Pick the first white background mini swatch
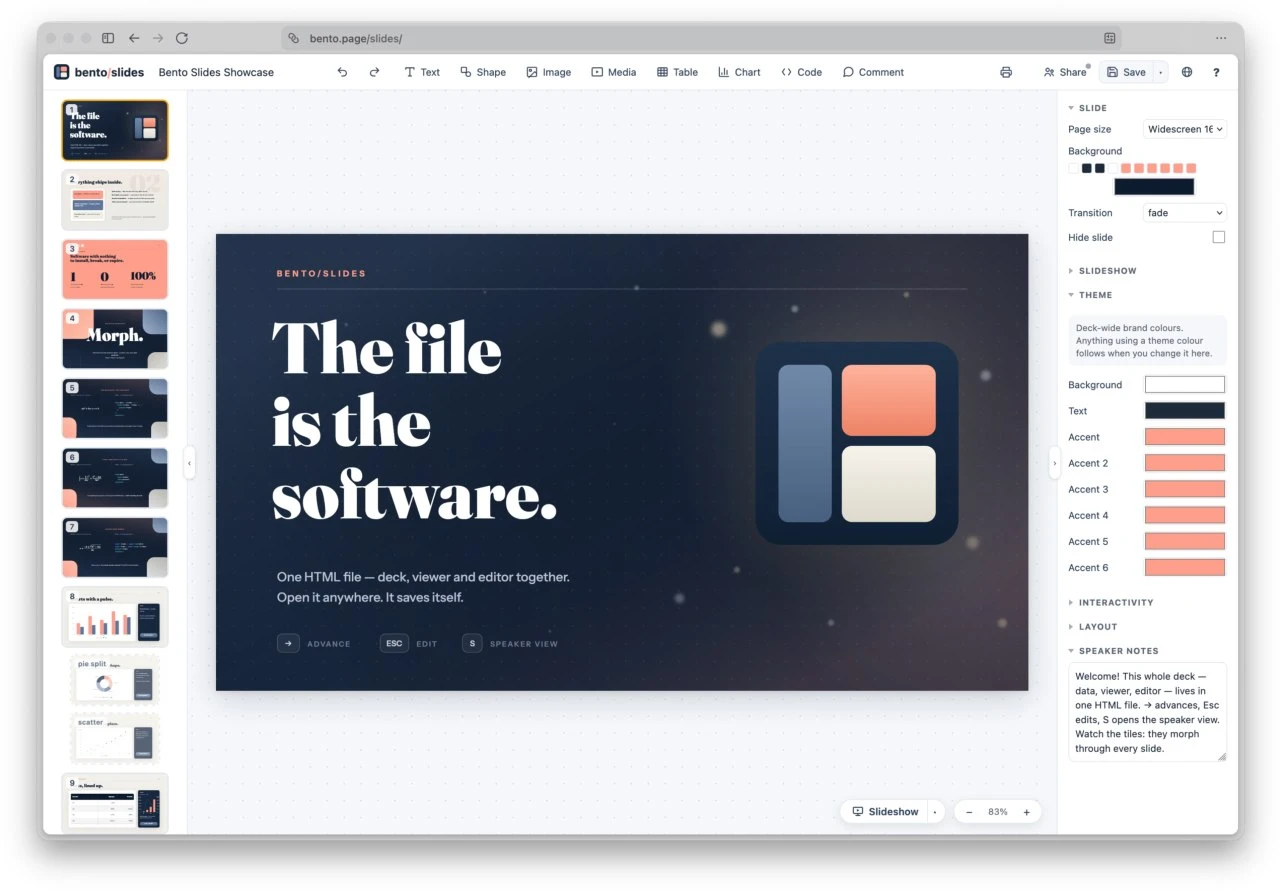 (1074, 168)
